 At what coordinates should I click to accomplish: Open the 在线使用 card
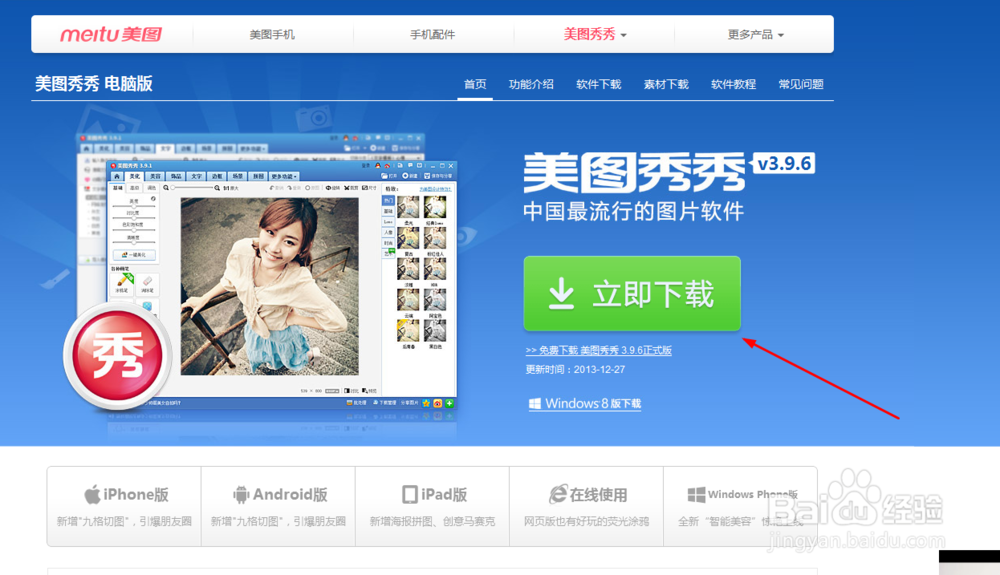587,506
